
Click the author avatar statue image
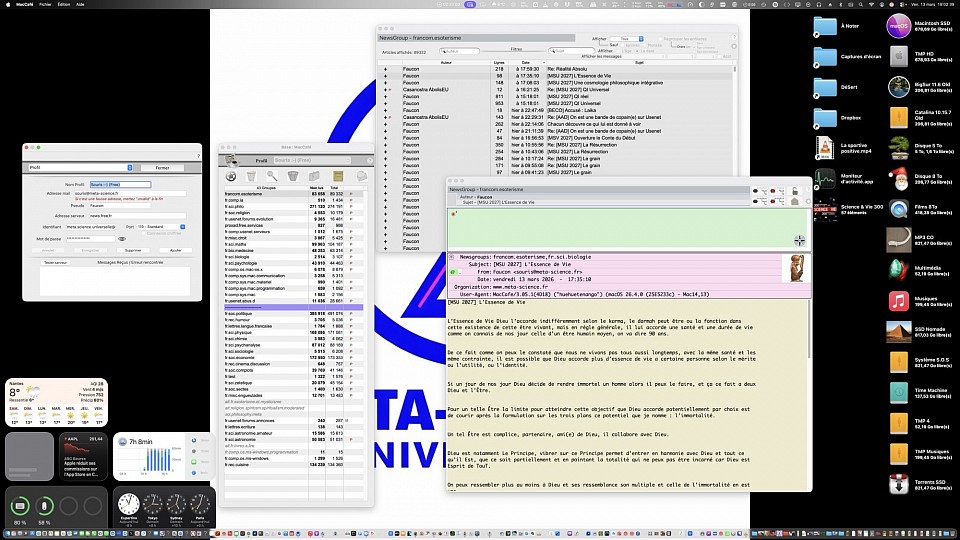[x=796, y=268]
